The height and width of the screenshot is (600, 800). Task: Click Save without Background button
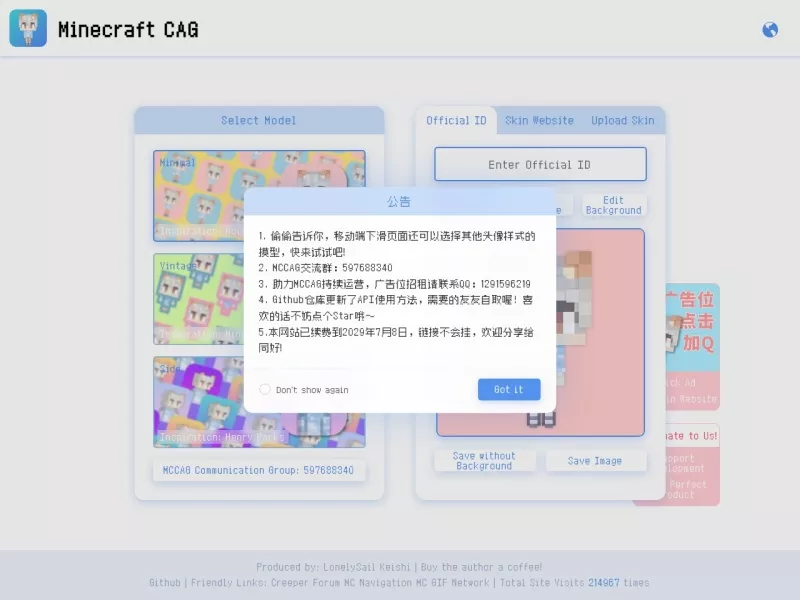coord(484,461)
